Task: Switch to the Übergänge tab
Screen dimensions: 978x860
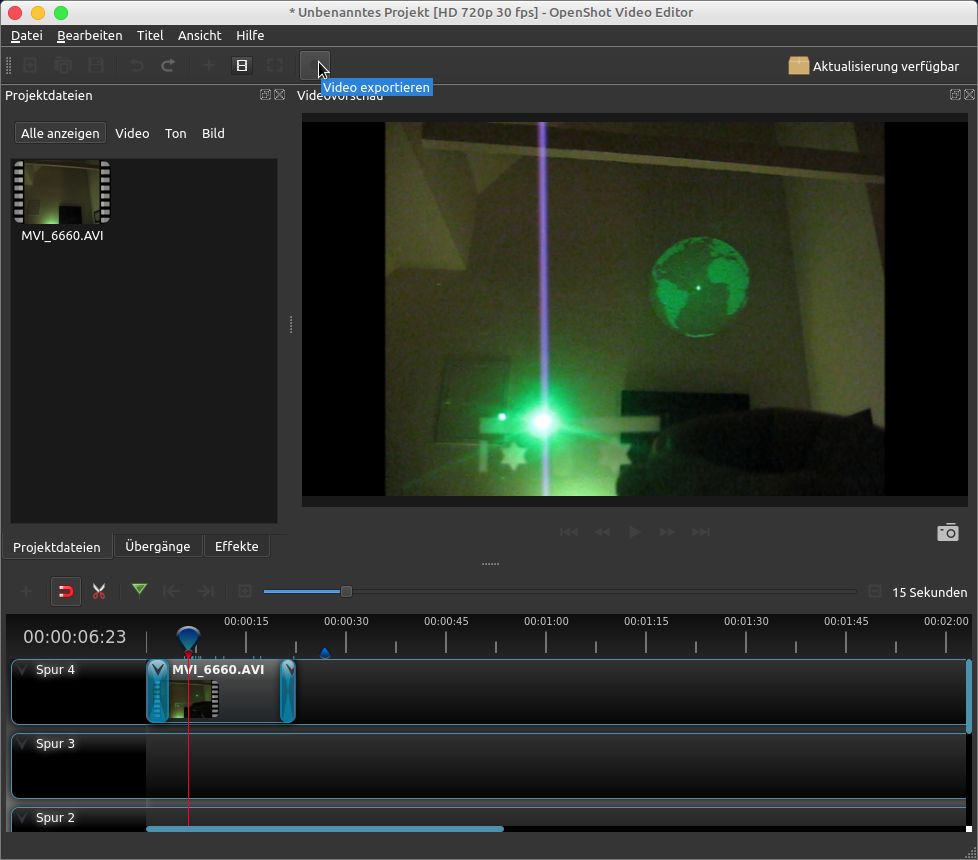Action: click(x=157, y=546)
